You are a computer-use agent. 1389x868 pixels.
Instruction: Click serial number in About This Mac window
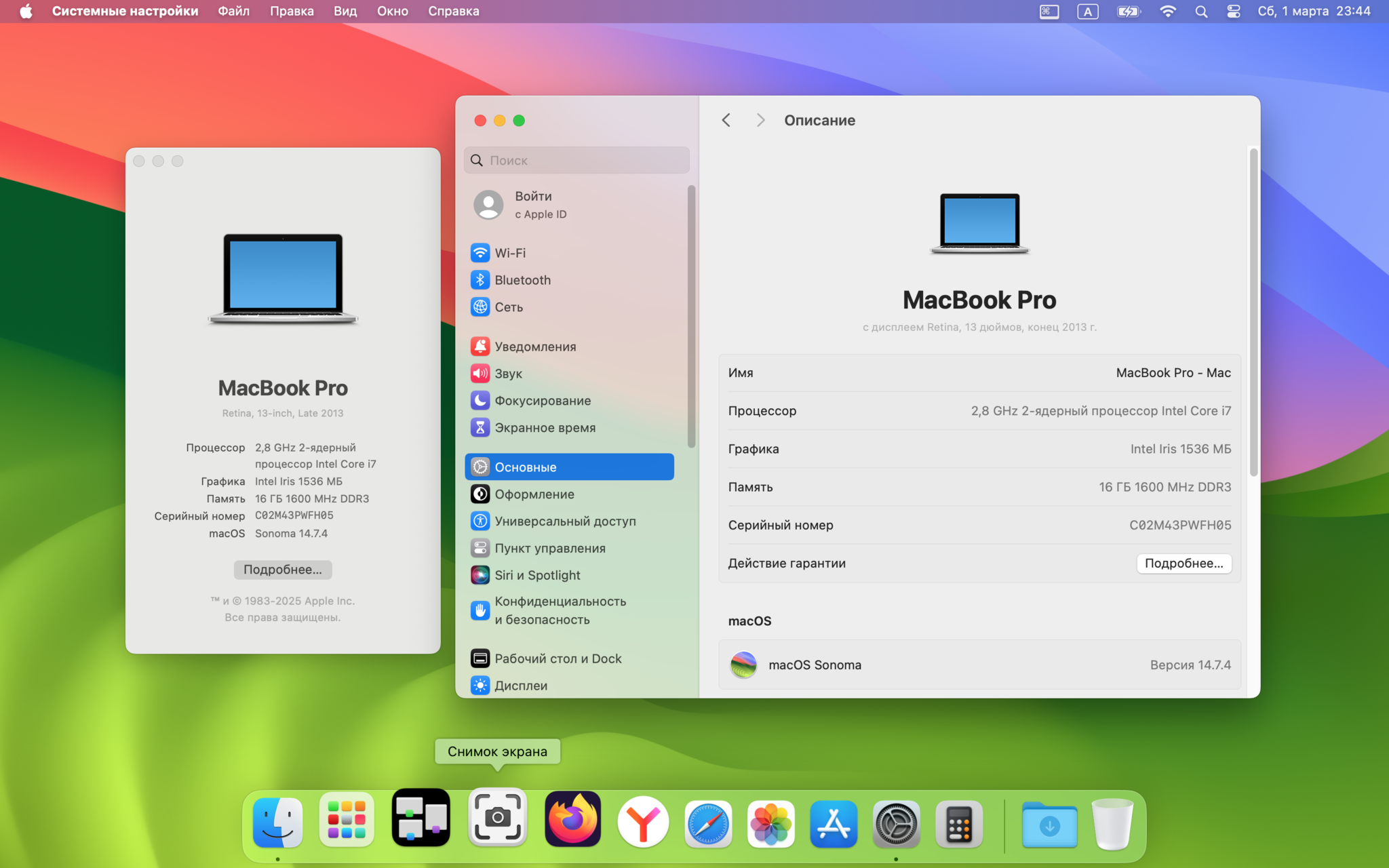tap(294, 515)
